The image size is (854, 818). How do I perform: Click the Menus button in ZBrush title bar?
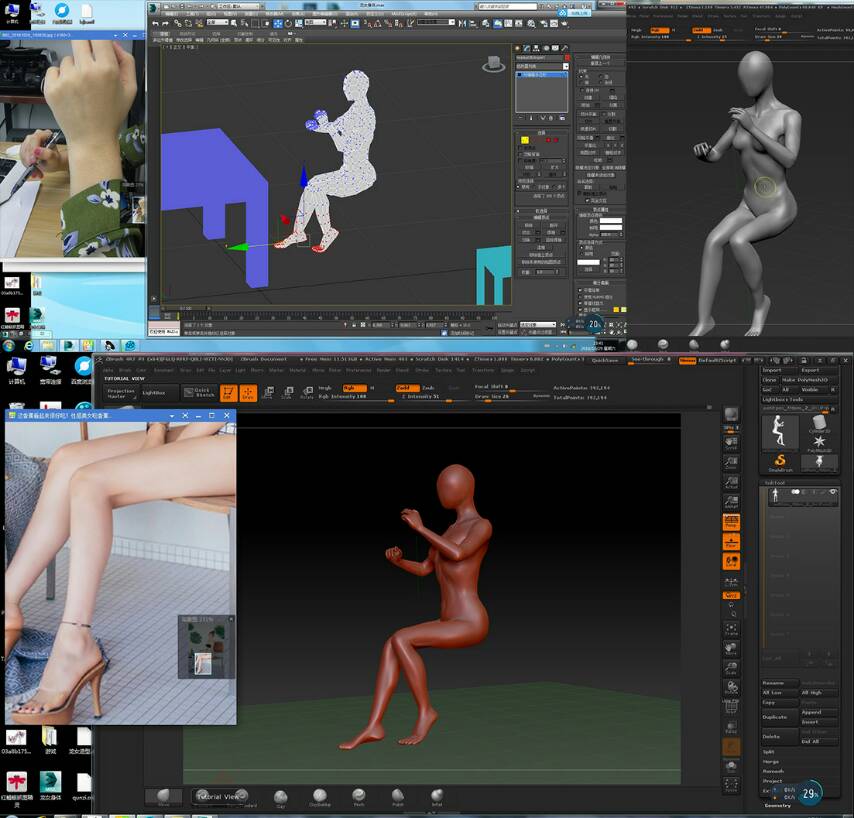[x=687, y=361]
